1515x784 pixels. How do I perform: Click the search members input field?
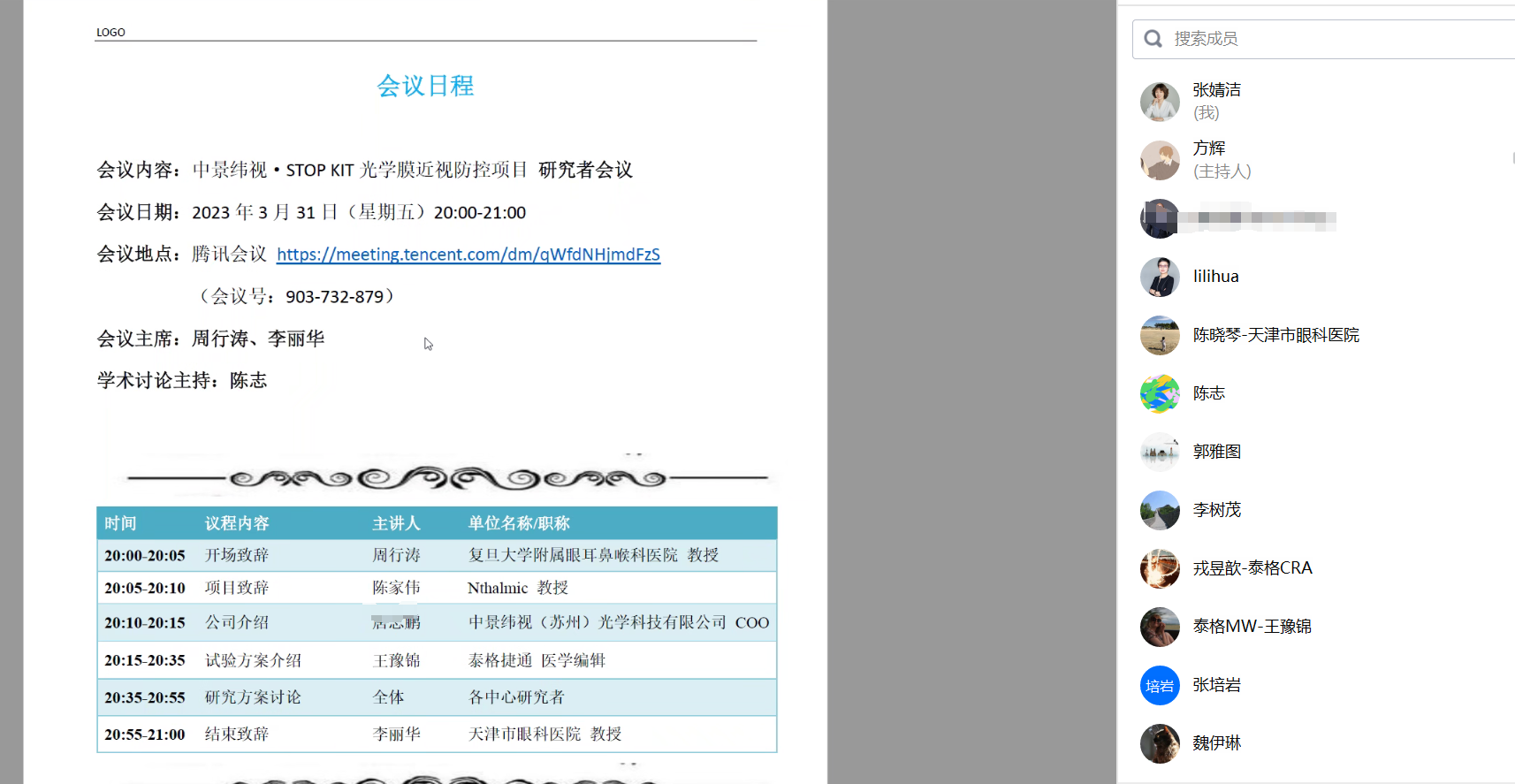1323,39
